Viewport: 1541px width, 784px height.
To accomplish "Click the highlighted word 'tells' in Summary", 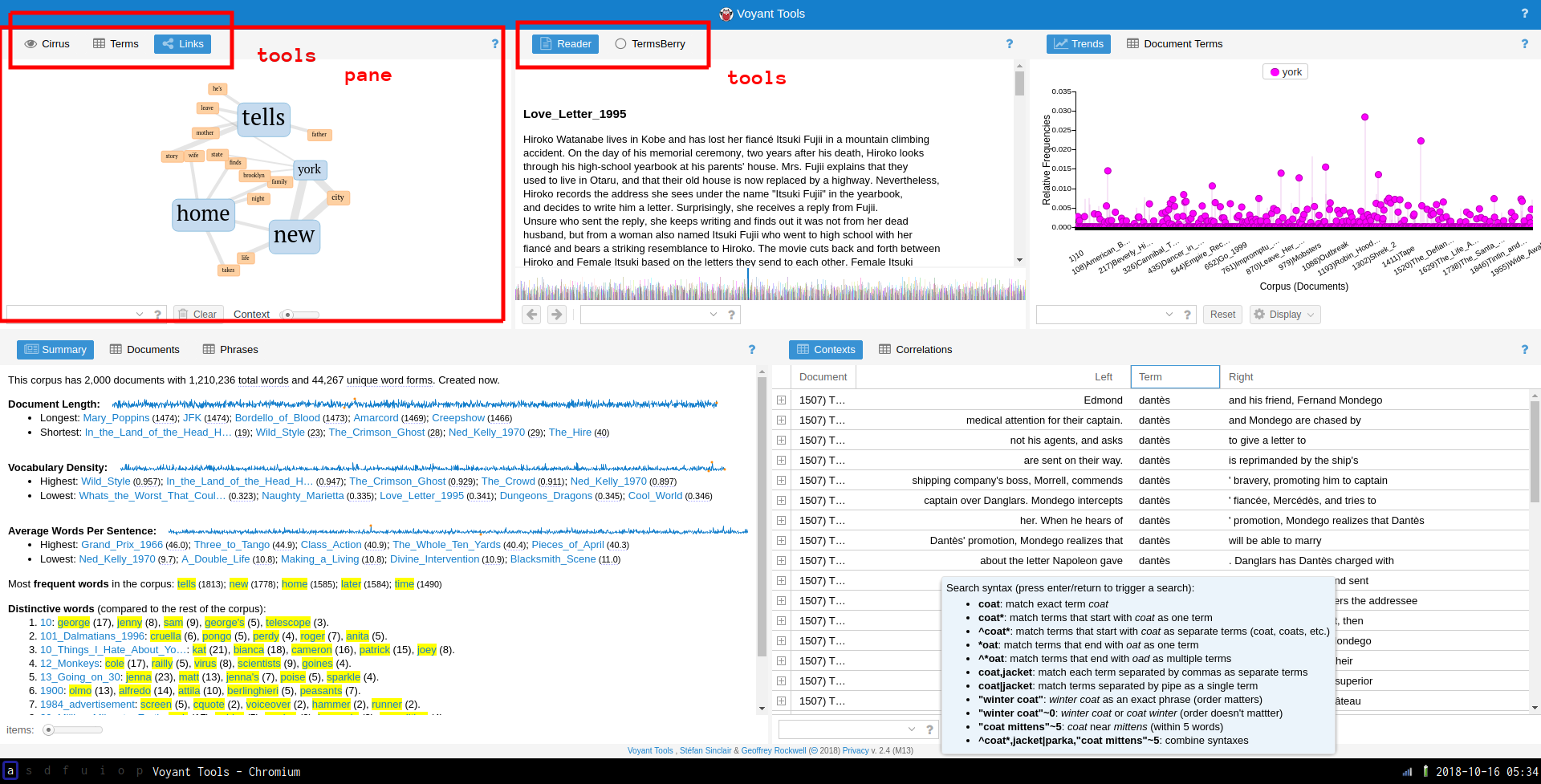I will pyautogui.click(x=186, y=584).
